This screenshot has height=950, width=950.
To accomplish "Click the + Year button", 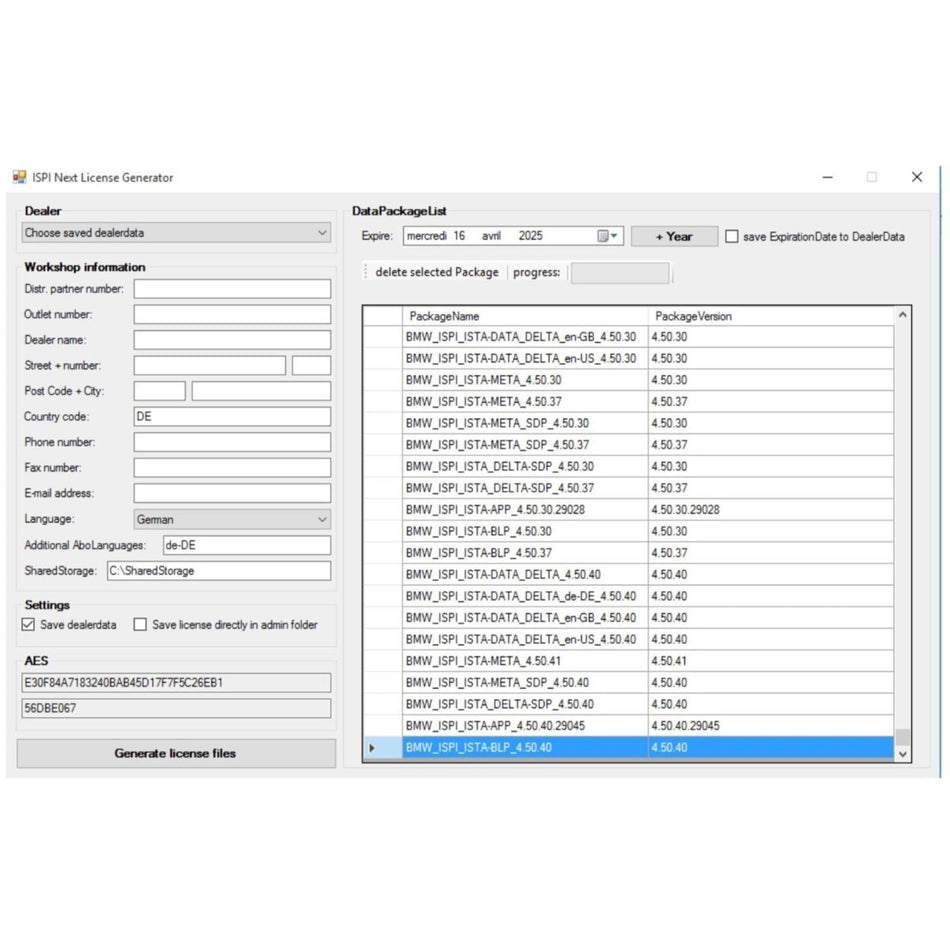I will [673, 236].
